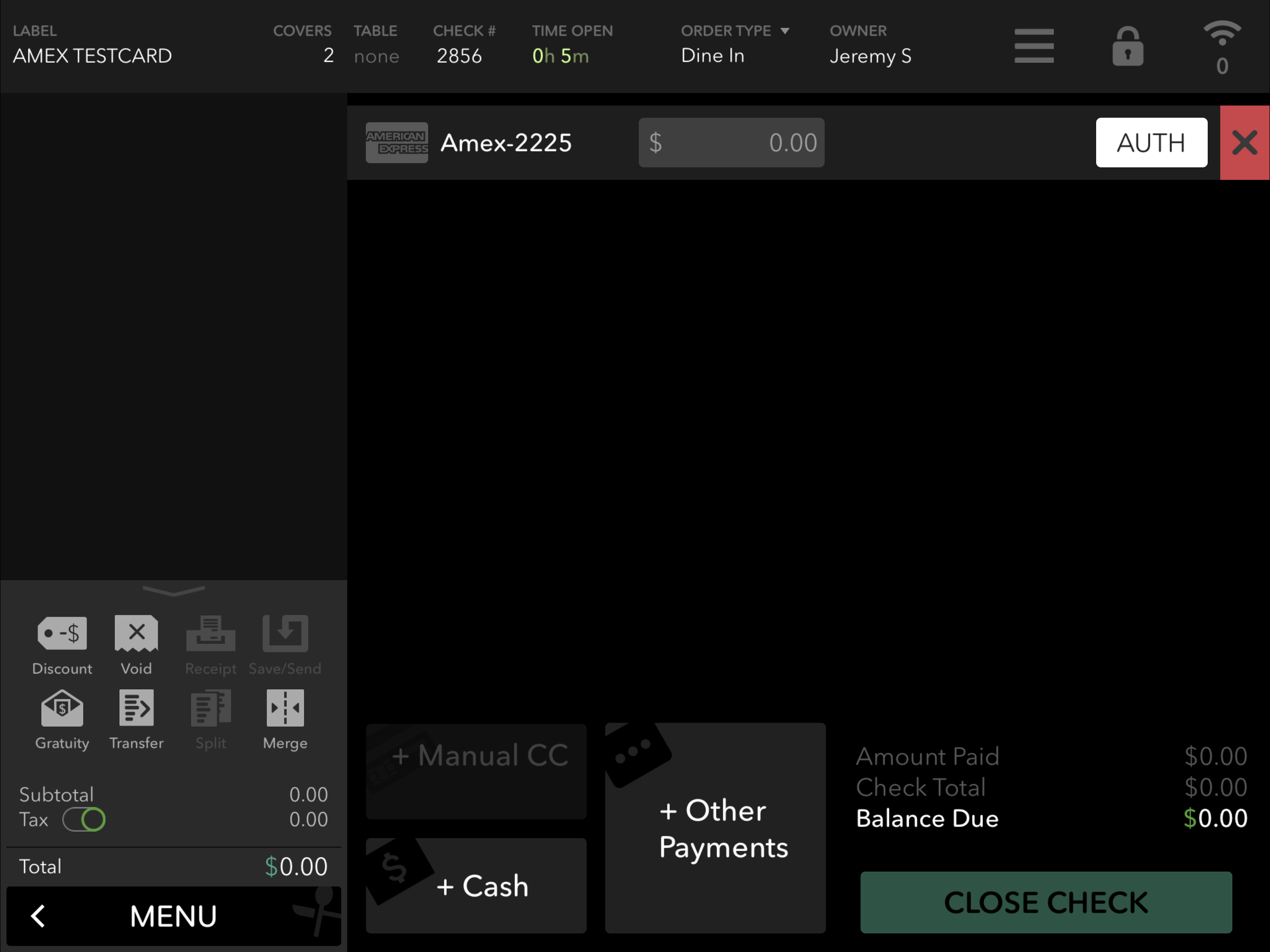Tap the Subtotal line
The image size is (1270, 952).
point(173,795)
